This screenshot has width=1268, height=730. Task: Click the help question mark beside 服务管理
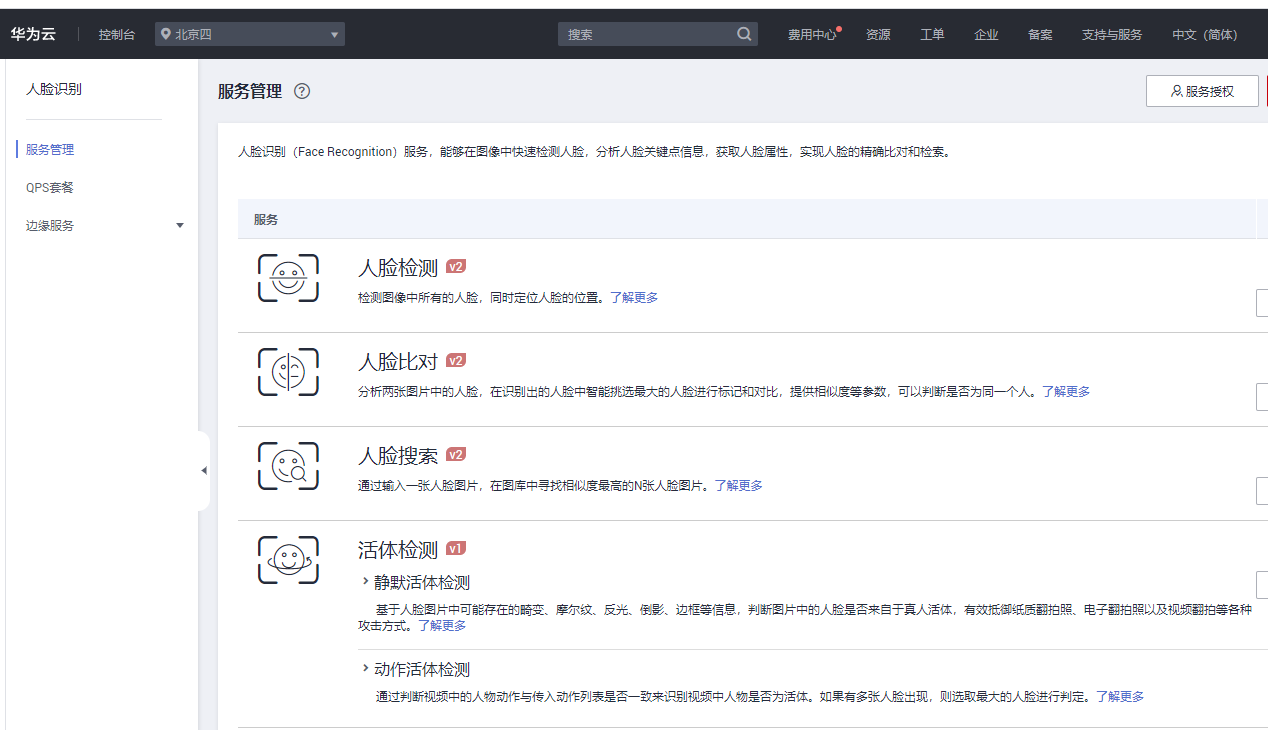[x=302, y=91]
